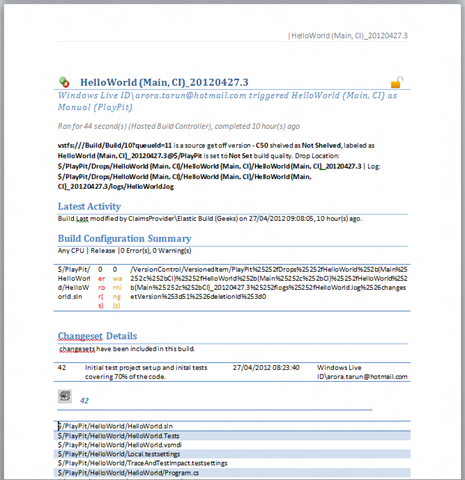Select the $/PlayPit/HelloWorld/HelloWorld.sln file row
This screenshot has width=465, height=480.
(x=232, y=426)
